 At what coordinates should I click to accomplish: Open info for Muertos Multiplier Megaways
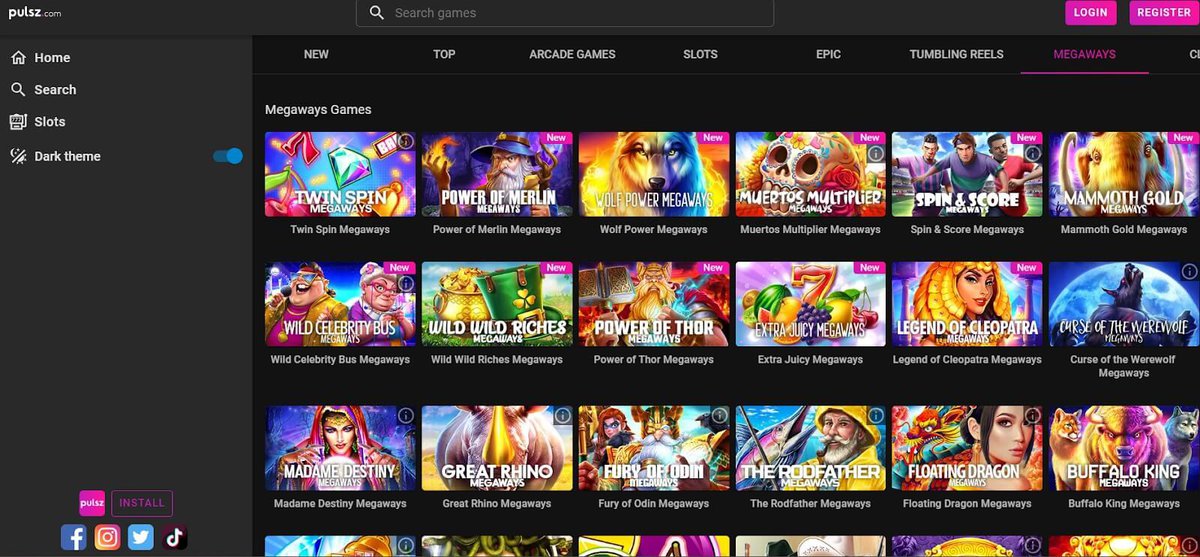876,154
